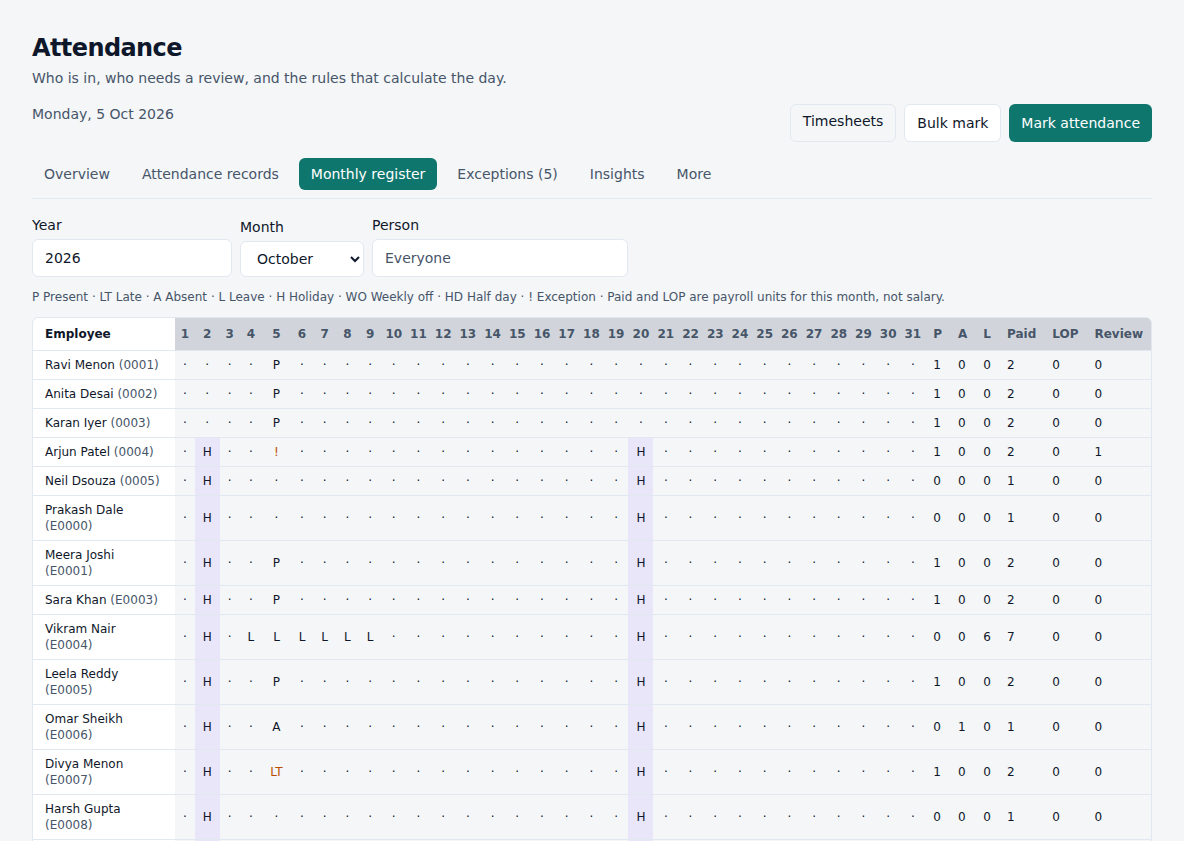Click the Mark attendance button
Image resolution: width=1184 pixels, height=841 pixels.
point(1080,123)
